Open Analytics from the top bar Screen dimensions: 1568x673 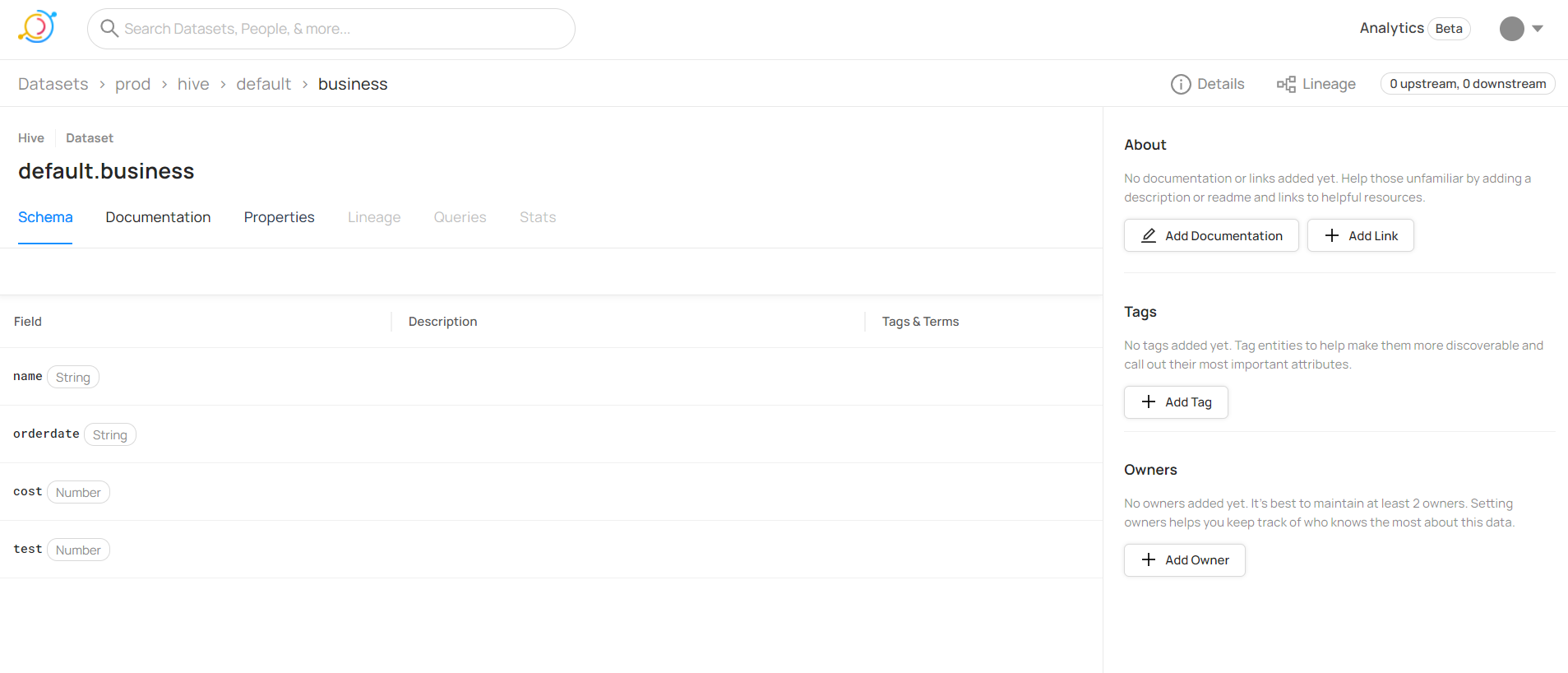(1391, 28)
